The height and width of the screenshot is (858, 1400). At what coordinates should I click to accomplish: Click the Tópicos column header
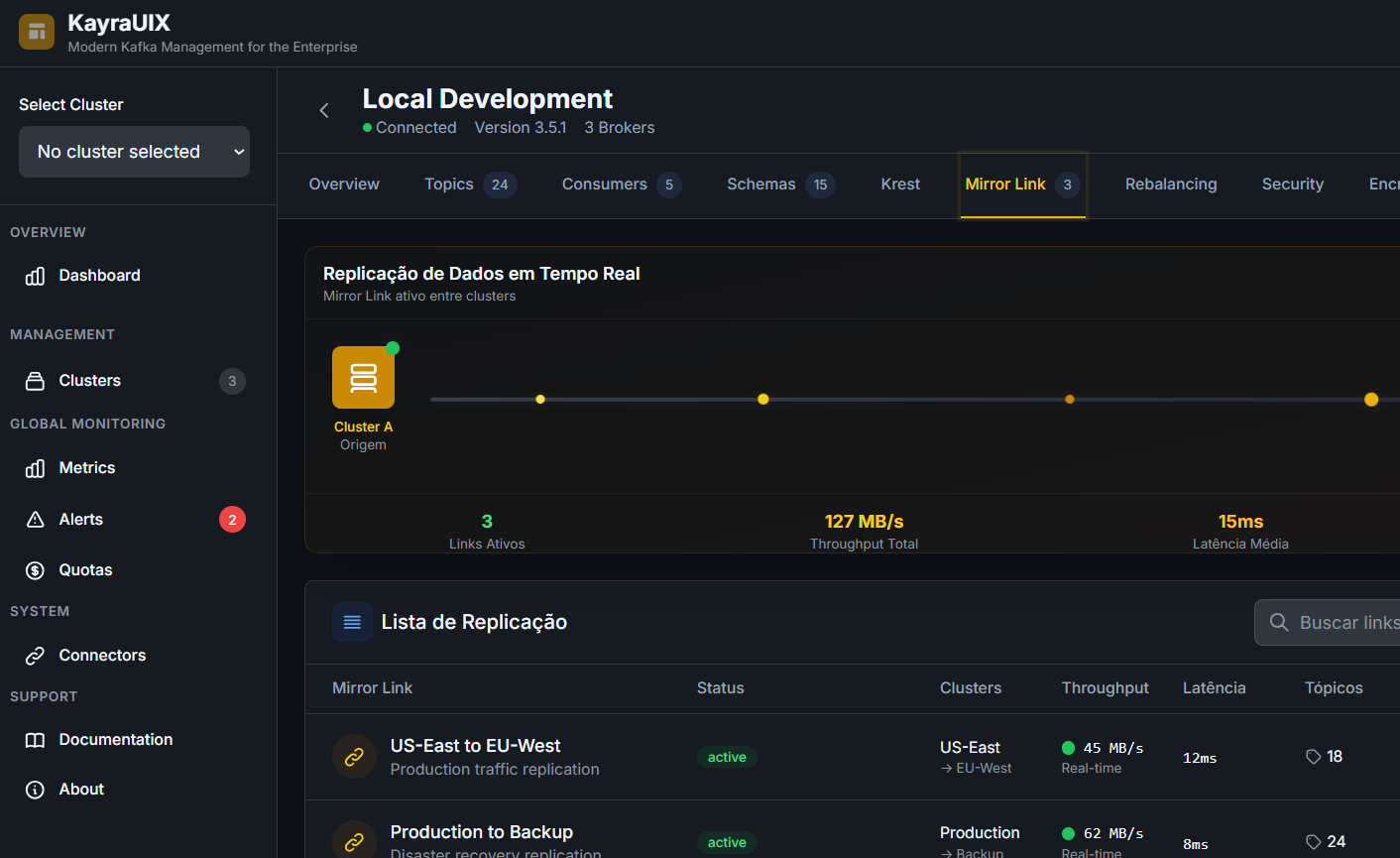click(1334, 688)
